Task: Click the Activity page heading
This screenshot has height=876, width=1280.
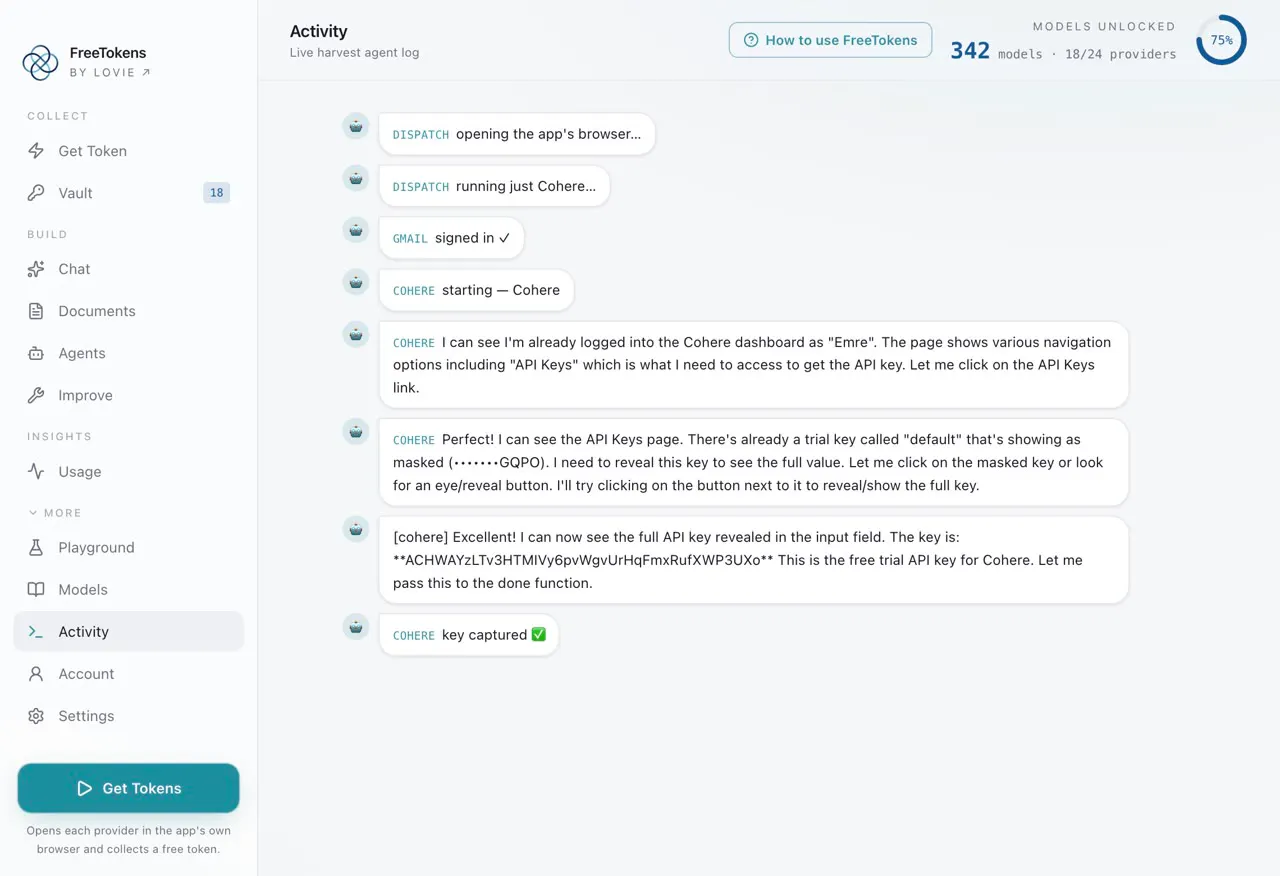Action: pos(319,31)
